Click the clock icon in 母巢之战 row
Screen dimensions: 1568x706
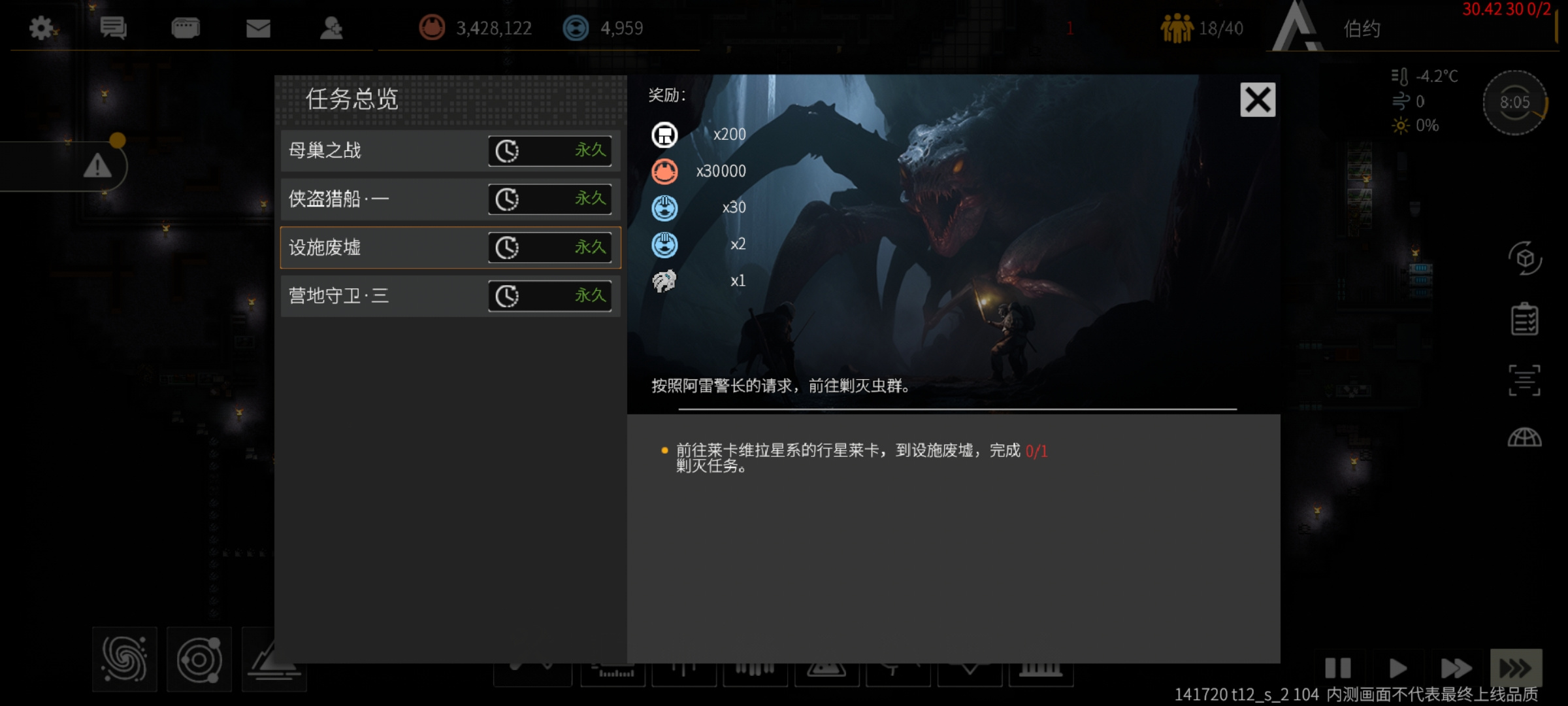tap(506, 151)
